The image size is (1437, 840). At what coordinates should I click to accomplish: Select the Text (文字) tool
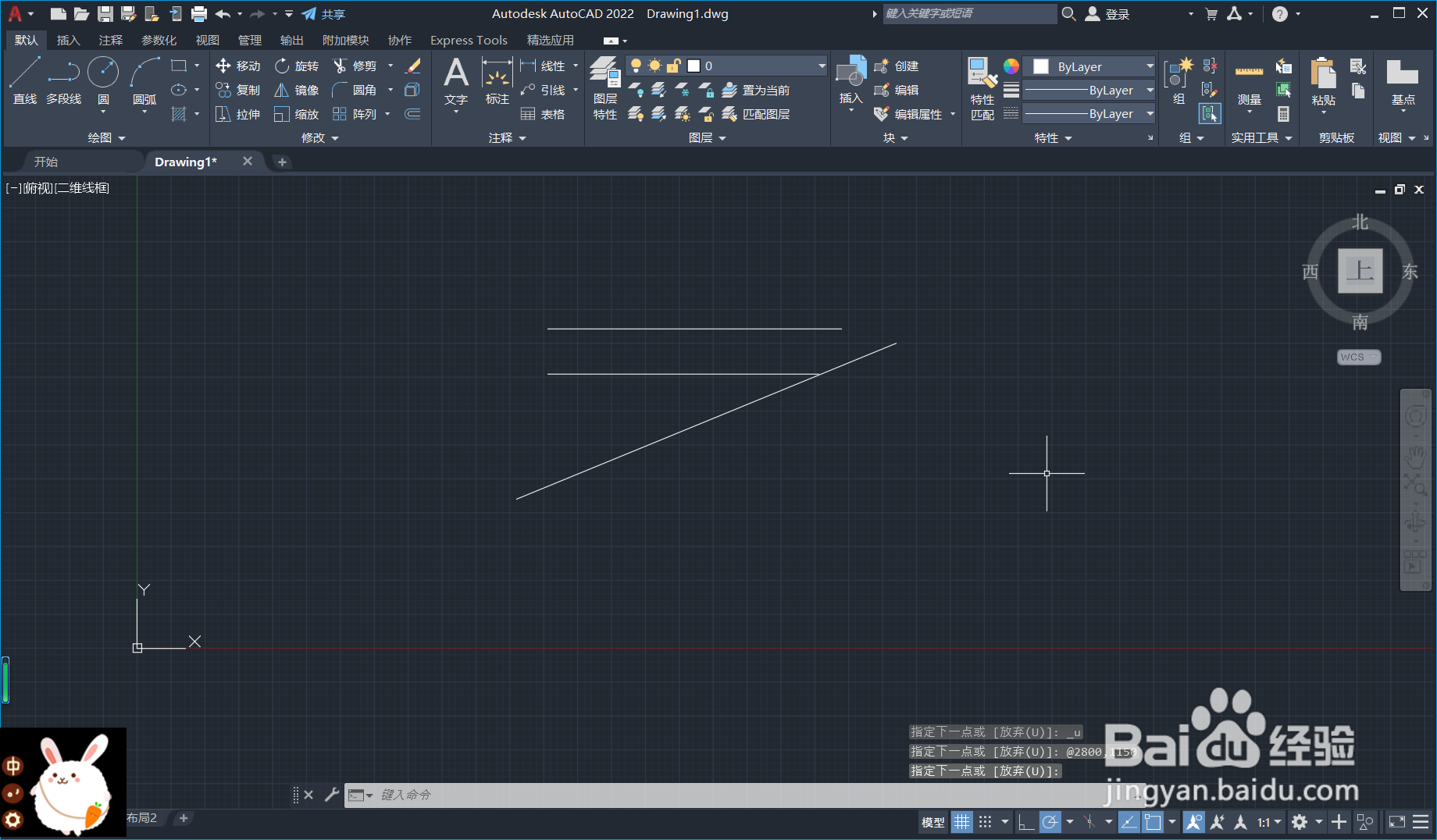[456, 80]
